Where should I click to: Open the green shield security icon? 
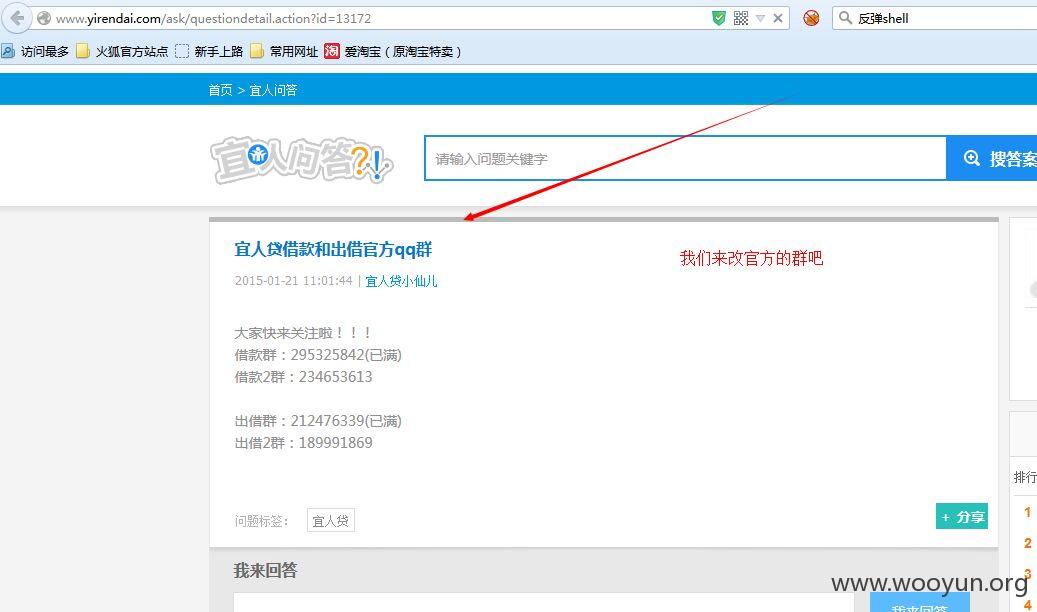click(719, 19)
